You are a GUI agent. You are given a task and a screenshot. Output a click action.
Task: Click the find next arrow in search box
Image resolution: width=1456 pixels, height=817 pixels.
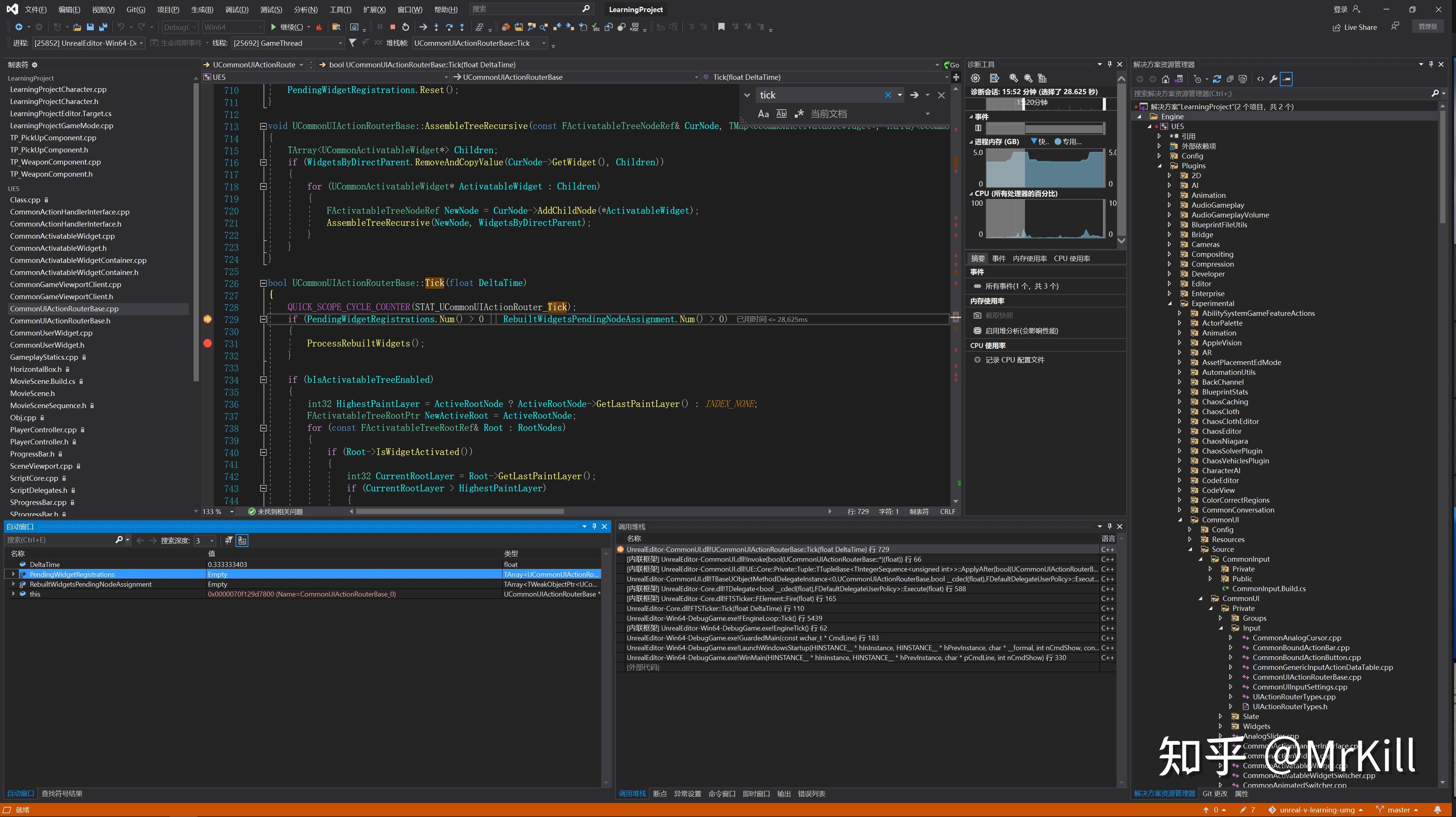[914, 95]
